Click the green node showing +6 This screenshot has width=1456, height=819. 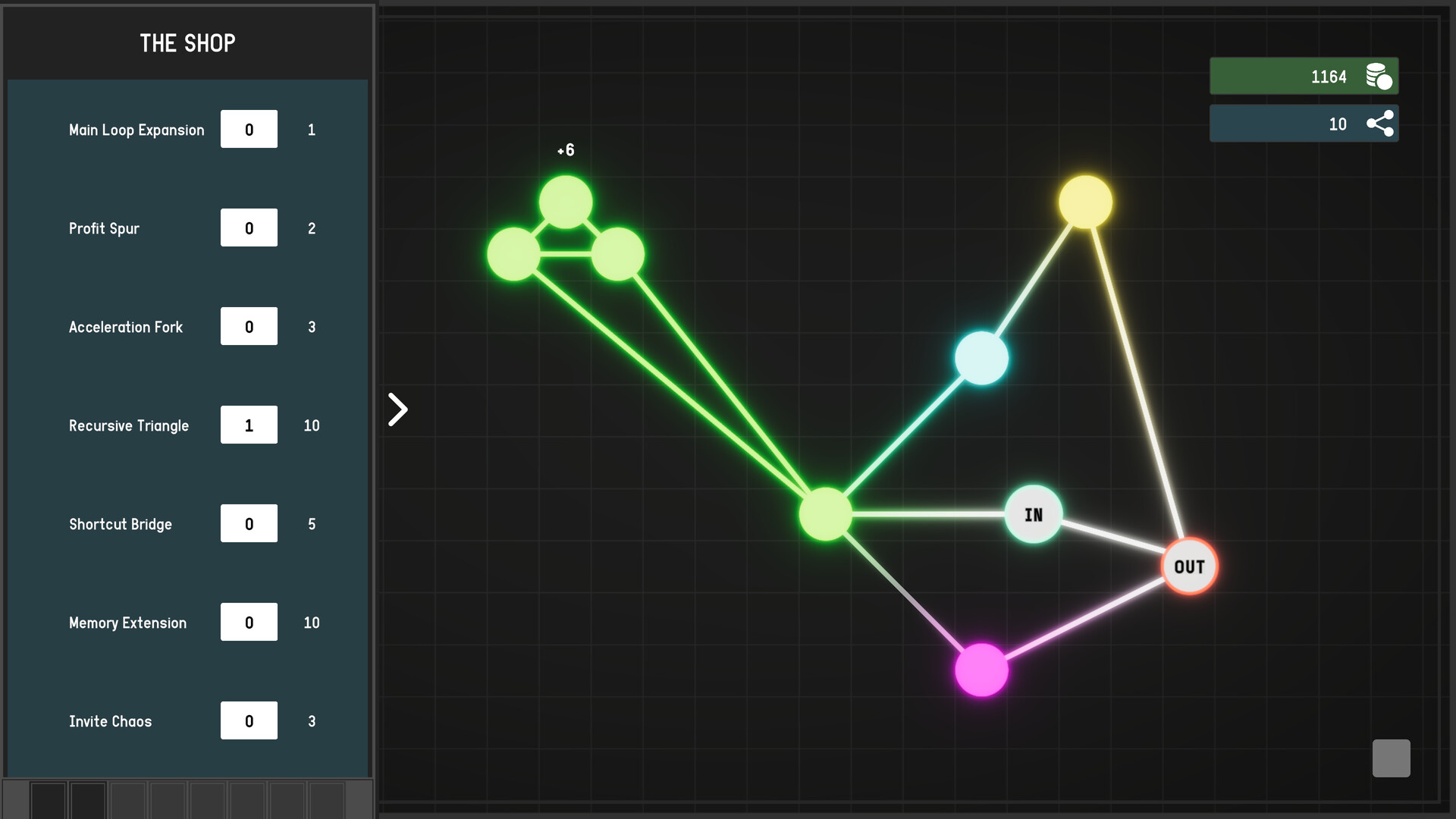pos(565,202)
